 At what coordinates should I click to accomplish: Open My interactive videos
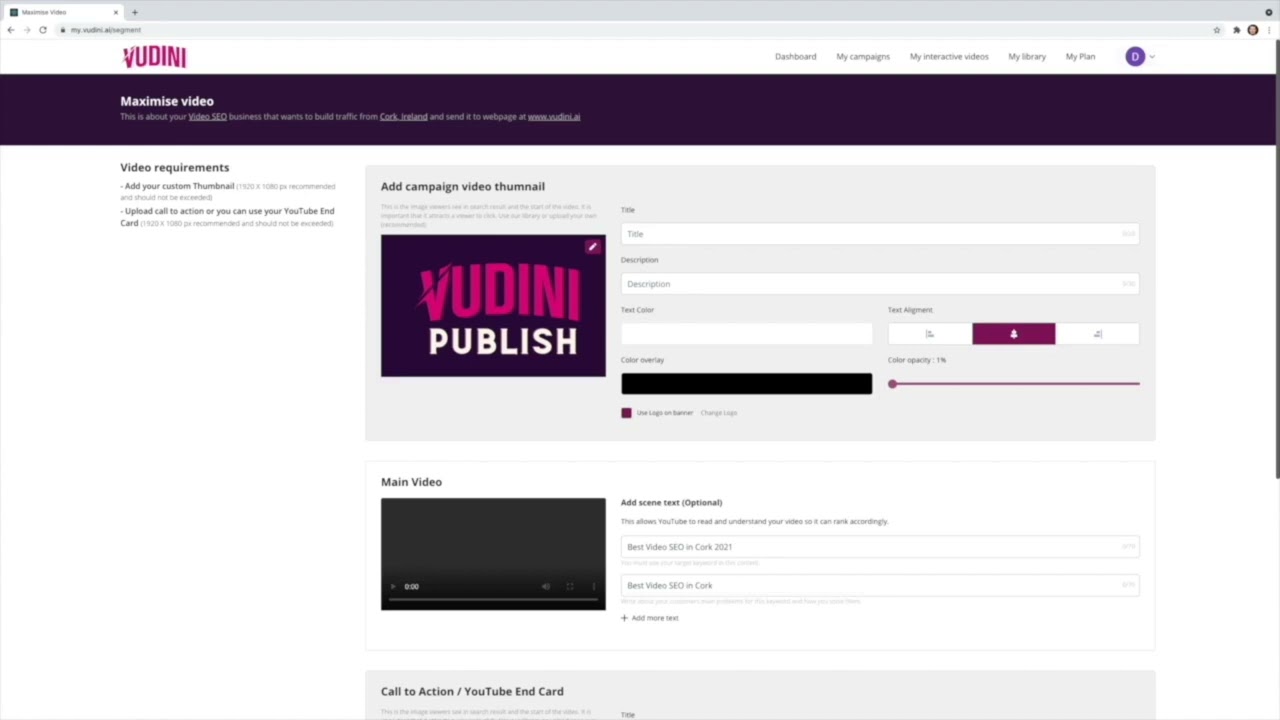point(948,57)
